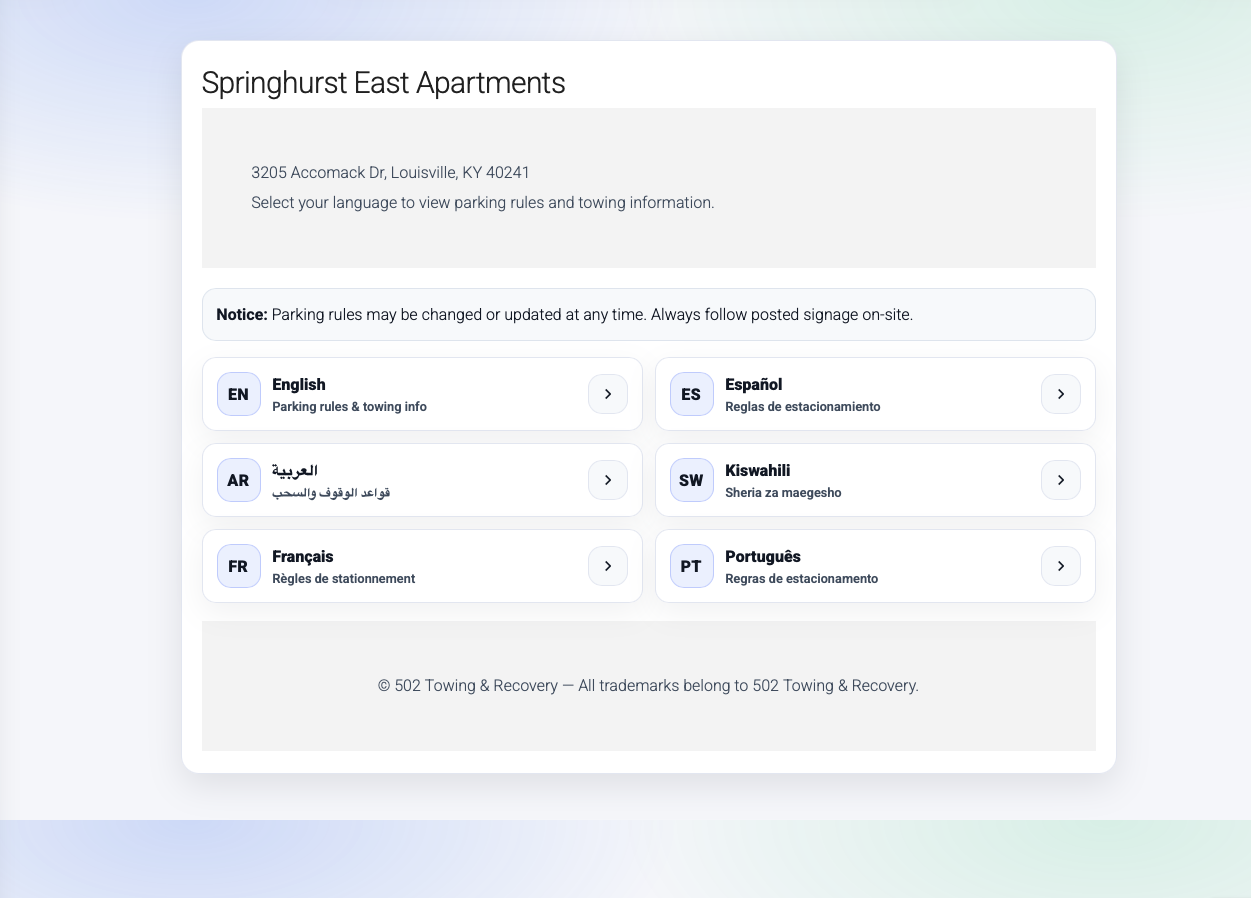Select the Français stationnement option
The height and width of the screenshot is (898, 1251).
(x=421, y=566)
